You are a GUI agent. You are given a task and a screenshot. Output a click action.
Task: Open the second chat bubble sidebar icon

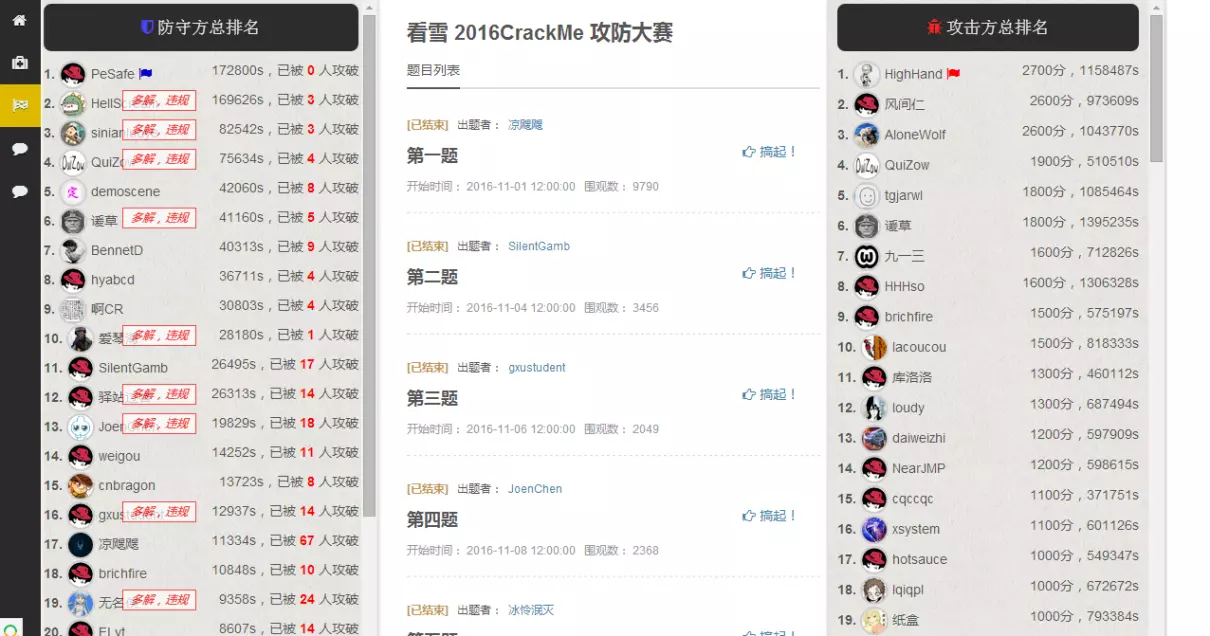[20, 191]
